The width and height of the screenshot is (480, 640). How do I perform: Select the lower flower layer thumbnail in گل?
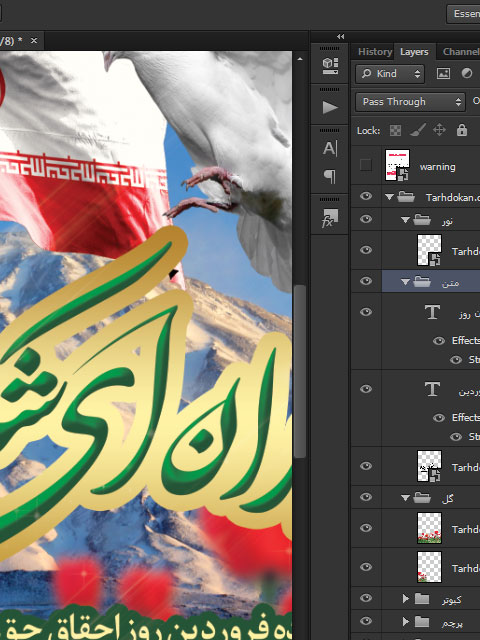click(x=429, y=567)
